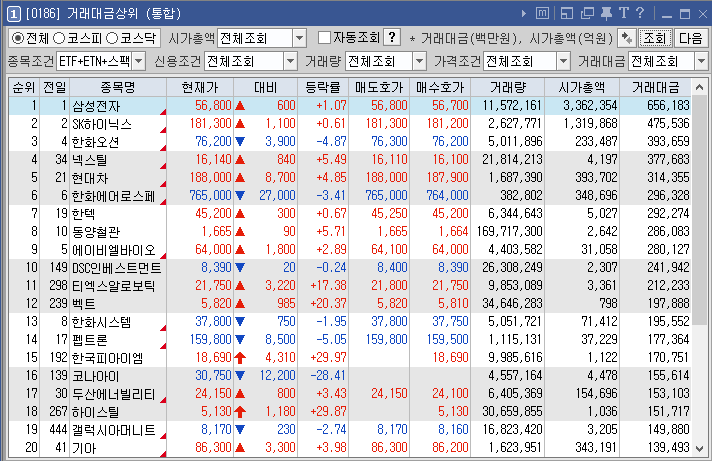The height and width of the screenshot is (461, 712).
Task: Click the upper-limit arrow for 한국피아이엠
Action: coord(240,358)
